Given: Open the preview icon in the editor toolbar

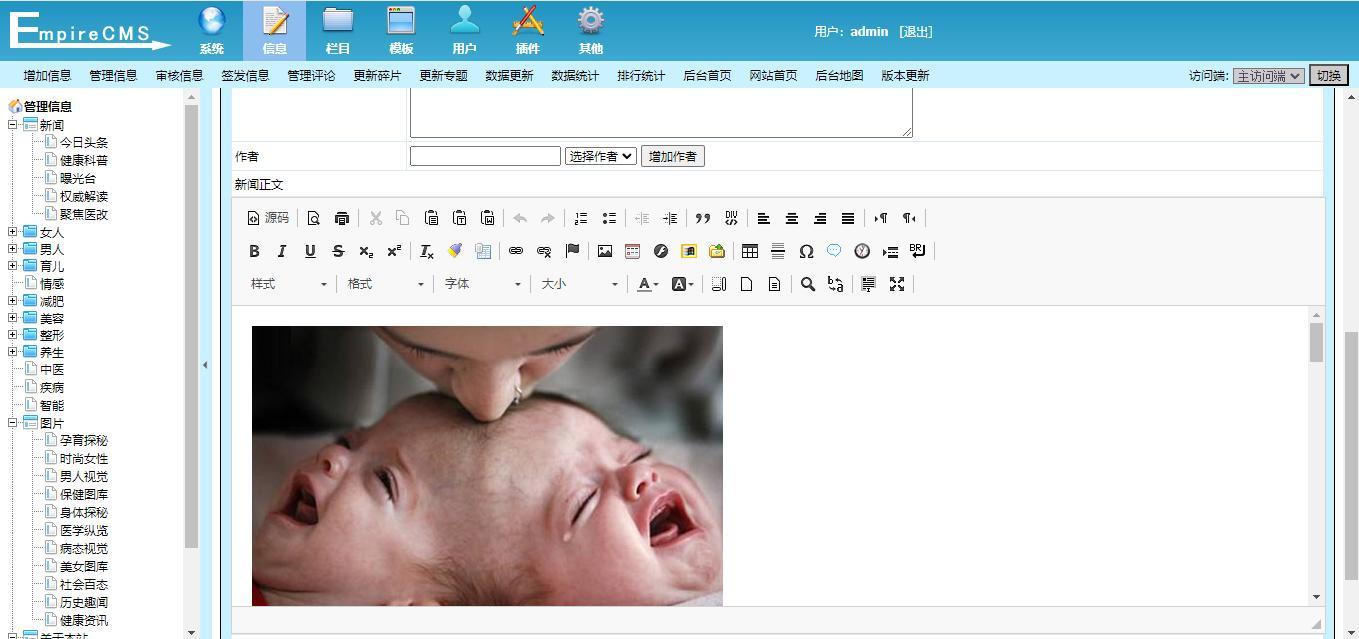Looking at the screenshot, I should [314, 218].
